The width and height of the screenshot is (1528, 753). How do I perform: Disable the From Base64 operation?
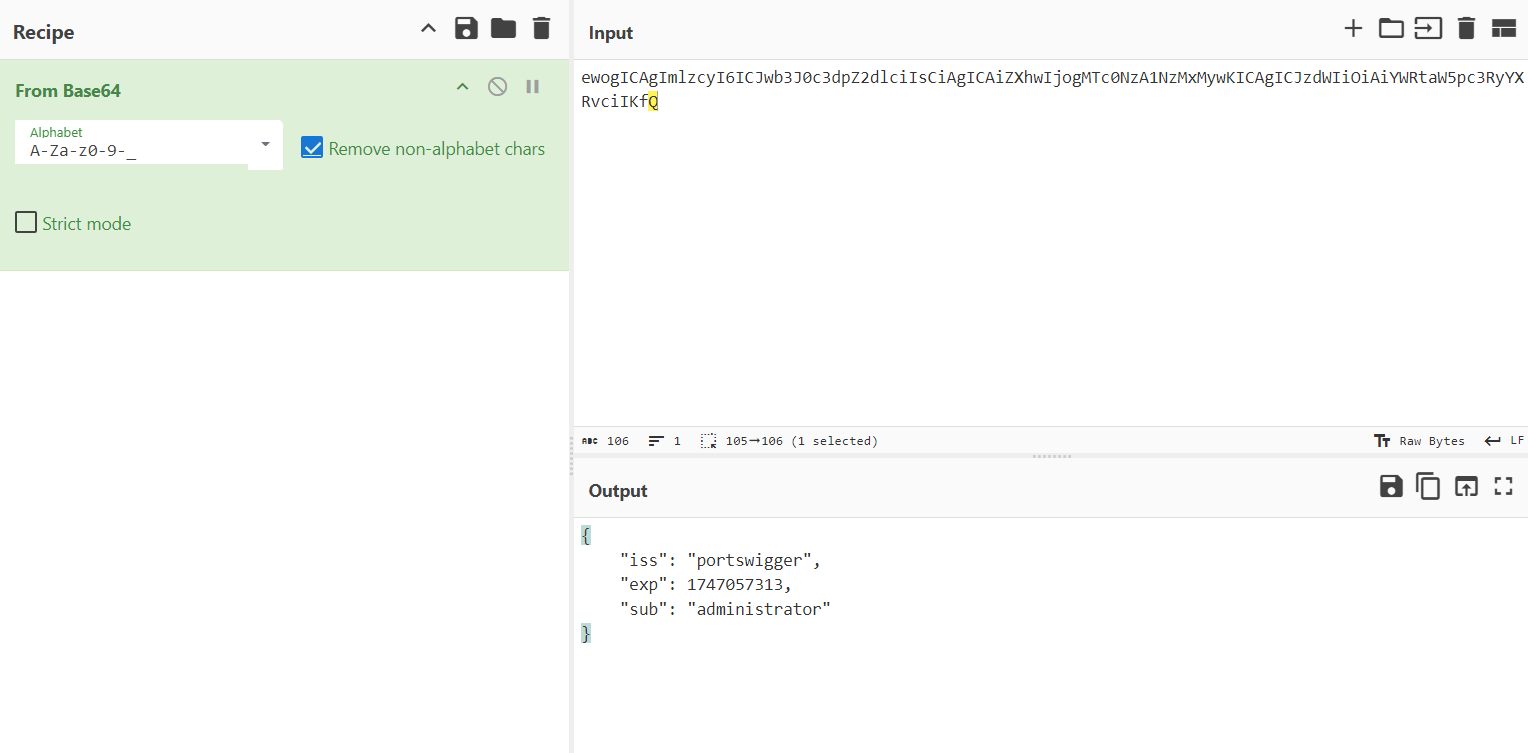pyautogui.click(x=497, y=87)
